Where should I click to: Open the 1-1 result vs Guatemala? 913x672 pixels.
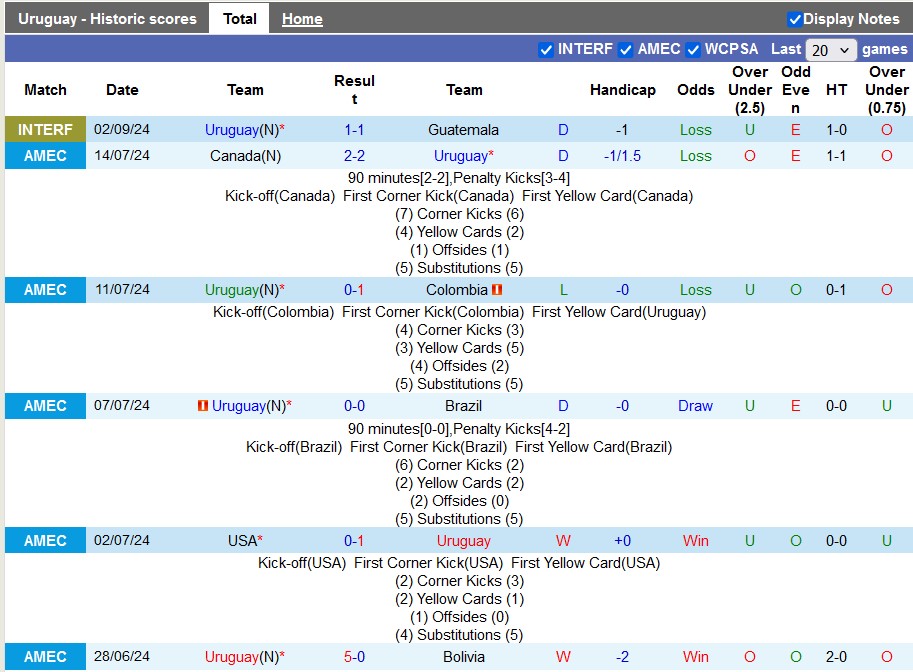[x=354, y=130]
